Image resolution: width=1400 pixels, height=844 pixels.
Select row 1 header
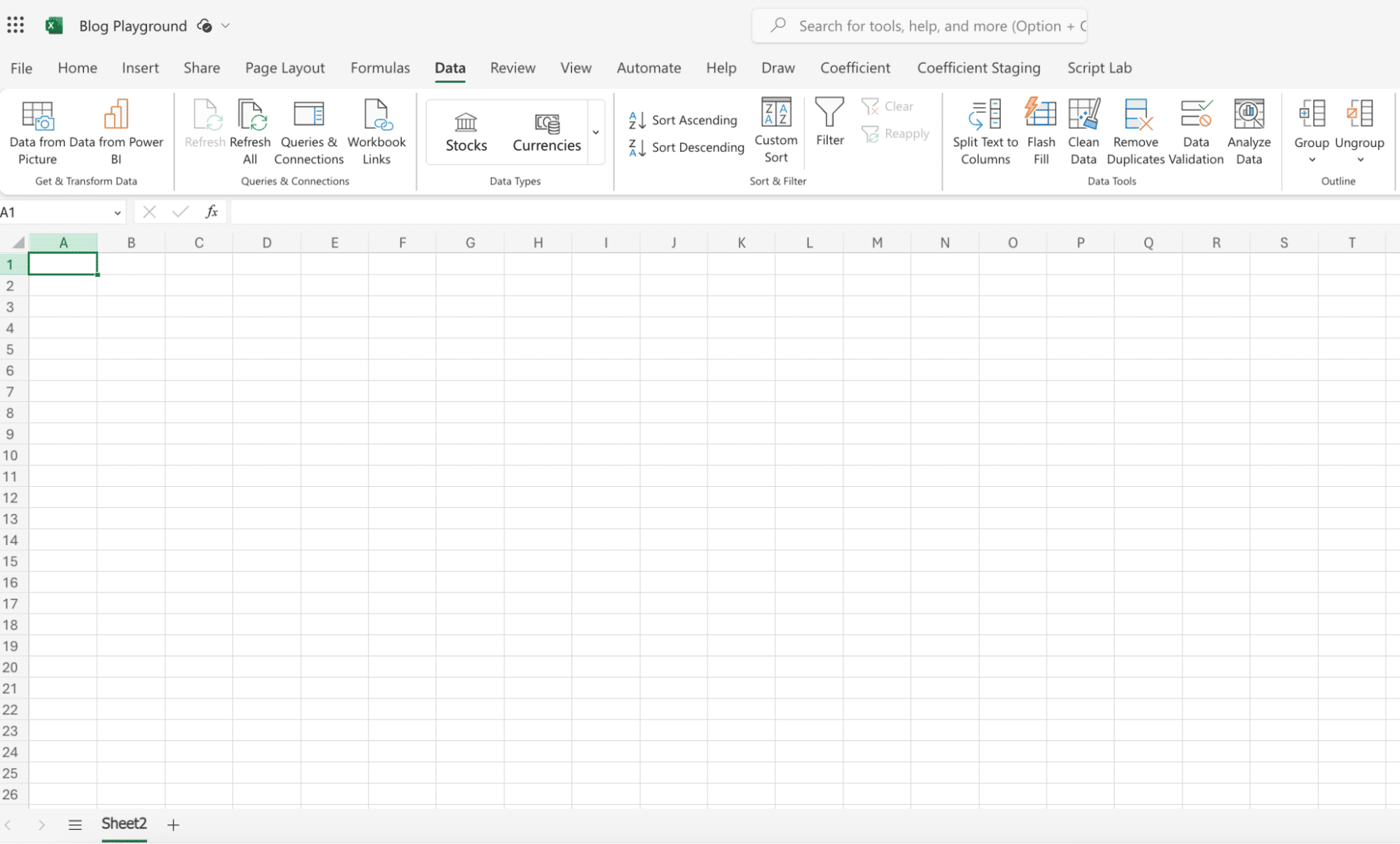pyautogui.click(x=13, y=264)
